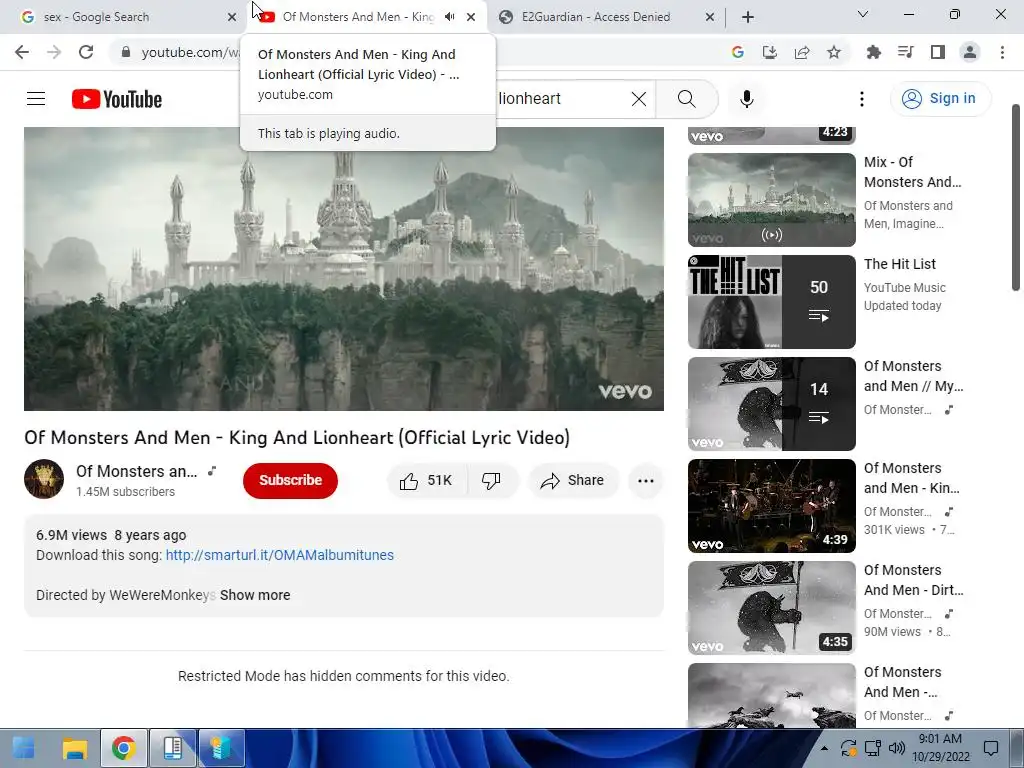The image size is (1024, 768).
Task: Share this page from the address bar
Action: point(802,52)
